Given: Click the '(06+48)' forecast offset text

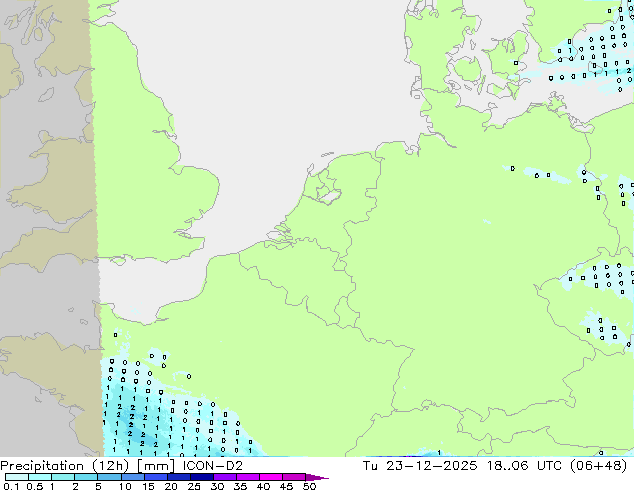Looking at the screenshot, I should click(x=598, y=466).
